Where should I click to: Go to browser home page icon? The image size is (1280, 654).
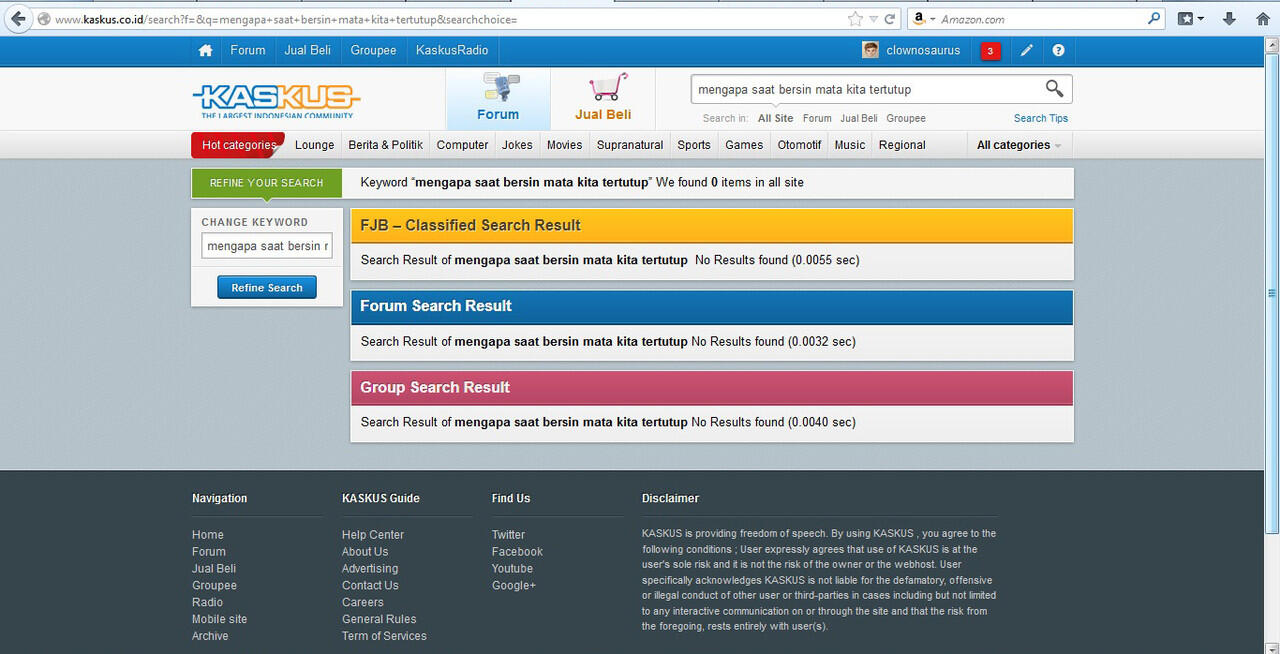pos(1263,19)
